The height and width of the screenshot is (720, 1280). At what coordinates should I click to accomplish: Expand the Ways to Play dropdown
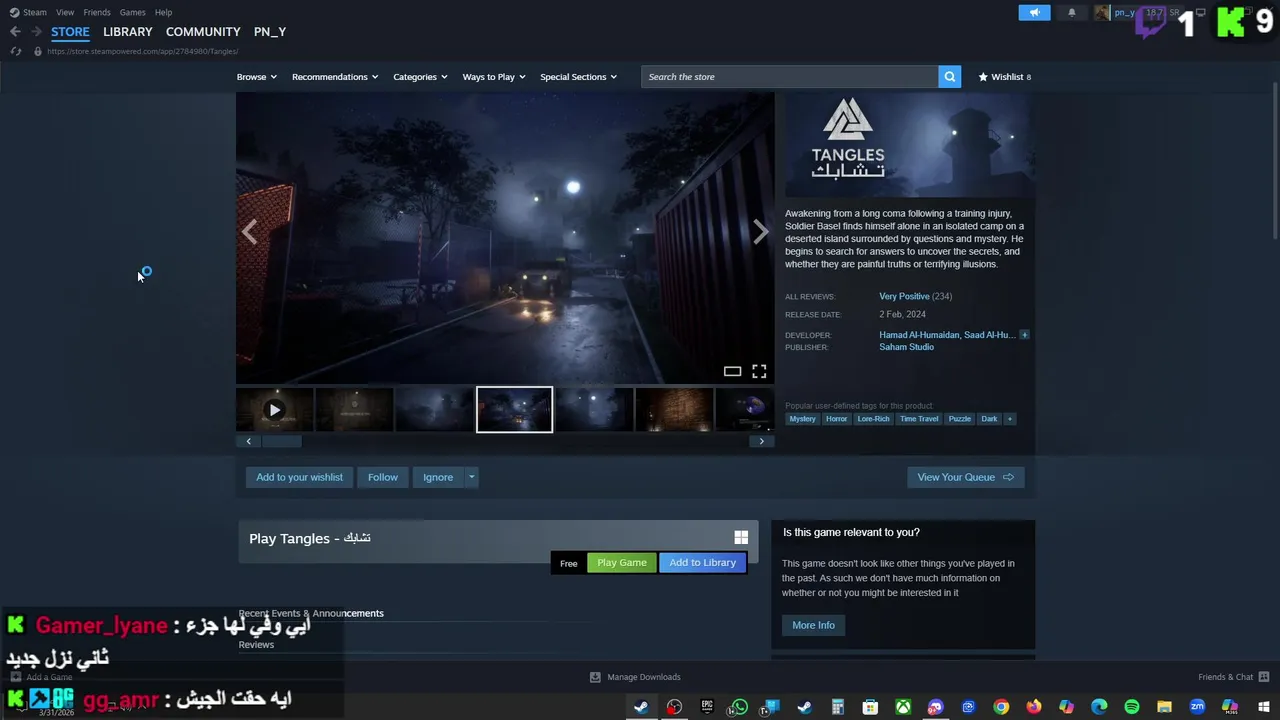(x=494, y=77)
